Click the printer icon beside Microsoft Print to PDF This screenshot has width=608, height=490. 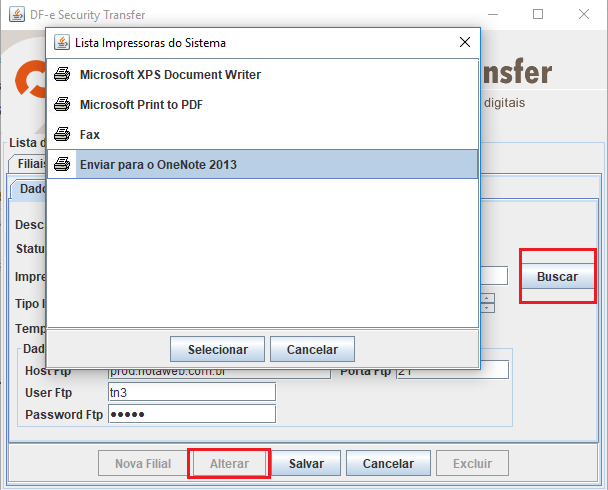62,105
